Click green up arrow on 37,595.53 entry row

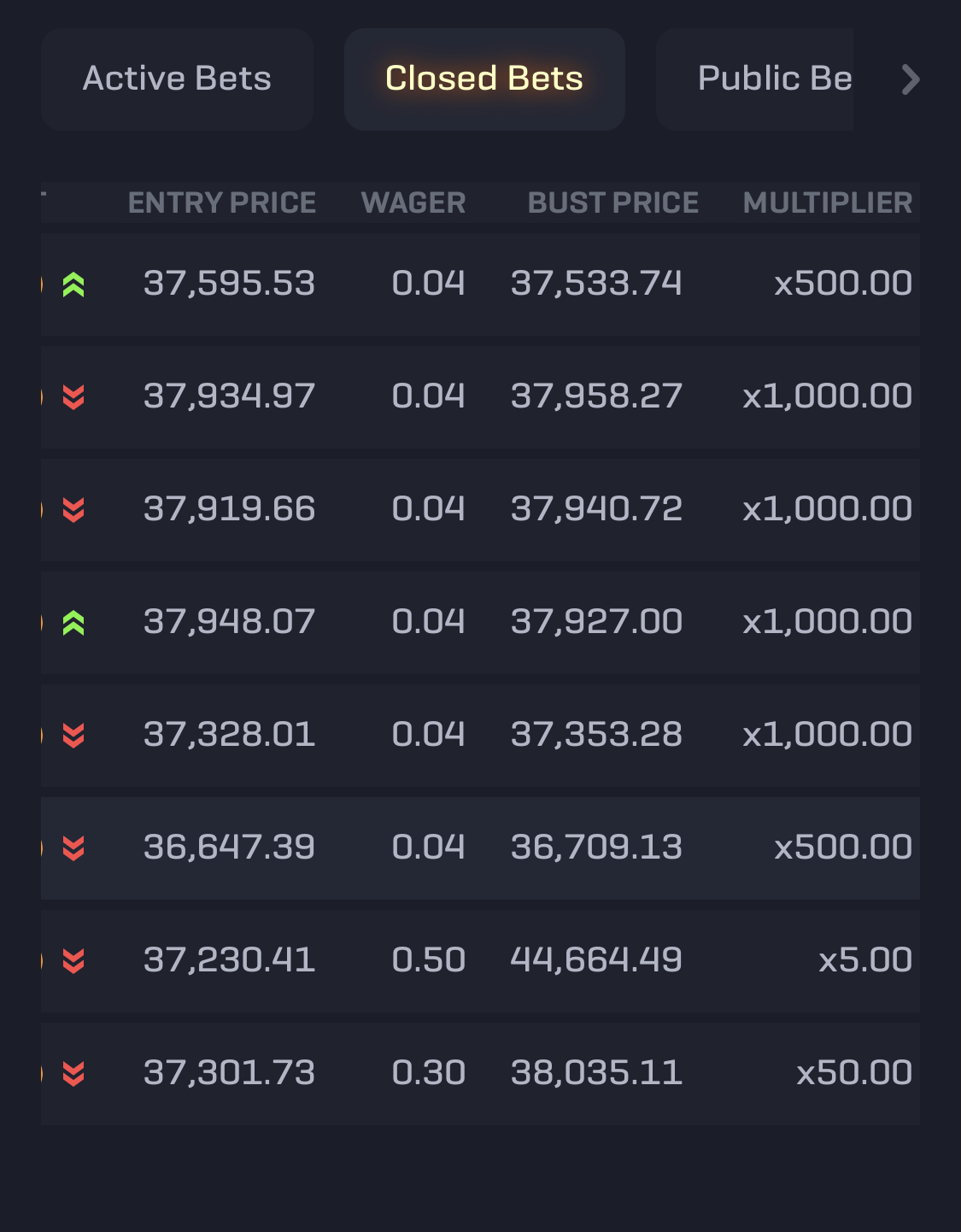coord(73,285)
